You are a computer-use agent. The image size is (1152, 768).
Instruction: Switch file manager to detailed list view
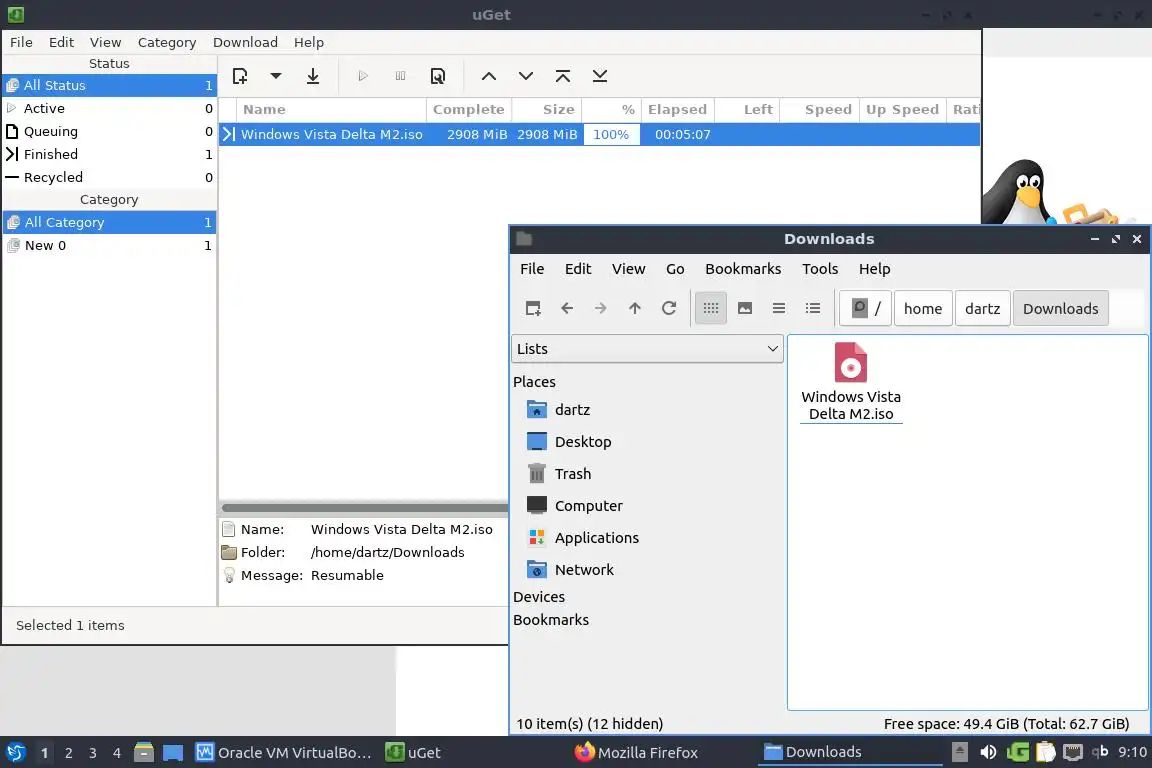[x=813, y=309]
